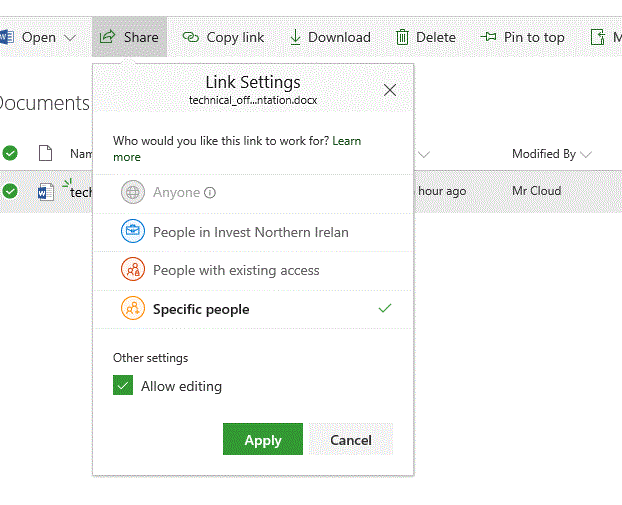The height and width of the screenshot is (505, 622).
Task: Click the Download arrow icon
Action: click(x=295, y=37)
